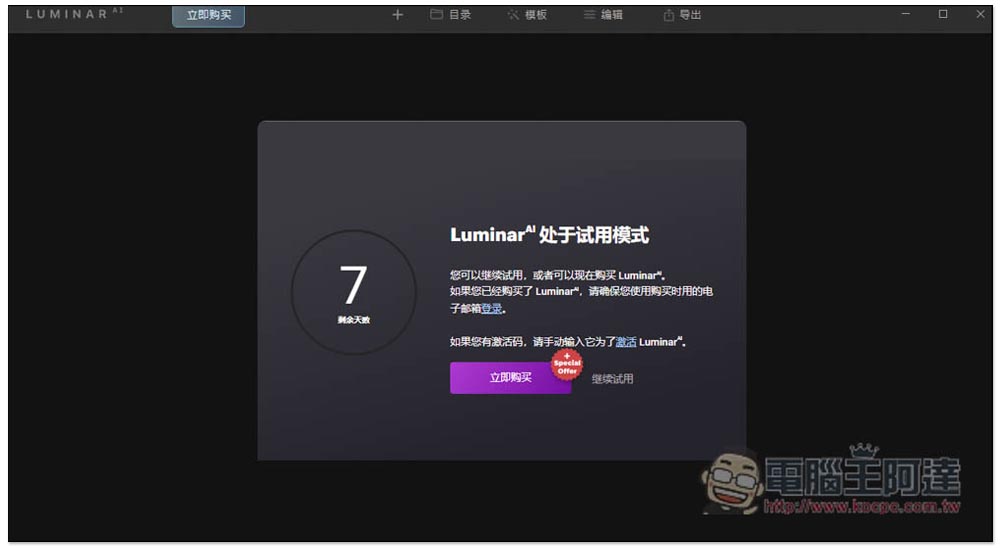The height and width of the screenshot is (548, 1000).
Task: Close the Luminar AI window
Action: click(980, 14)
